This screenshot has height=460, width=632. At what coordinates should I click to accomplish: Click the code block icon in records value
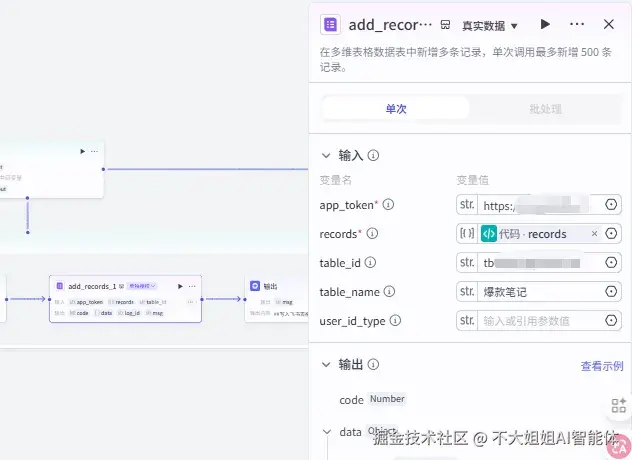(x=489, y=234)
